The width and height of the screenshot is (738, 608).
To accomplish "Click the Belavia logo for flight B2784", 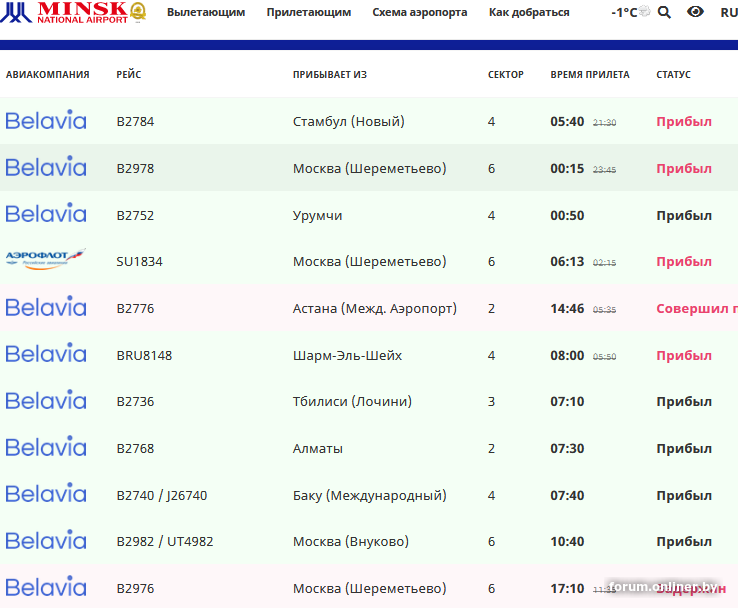I will (x=46, y=120).
